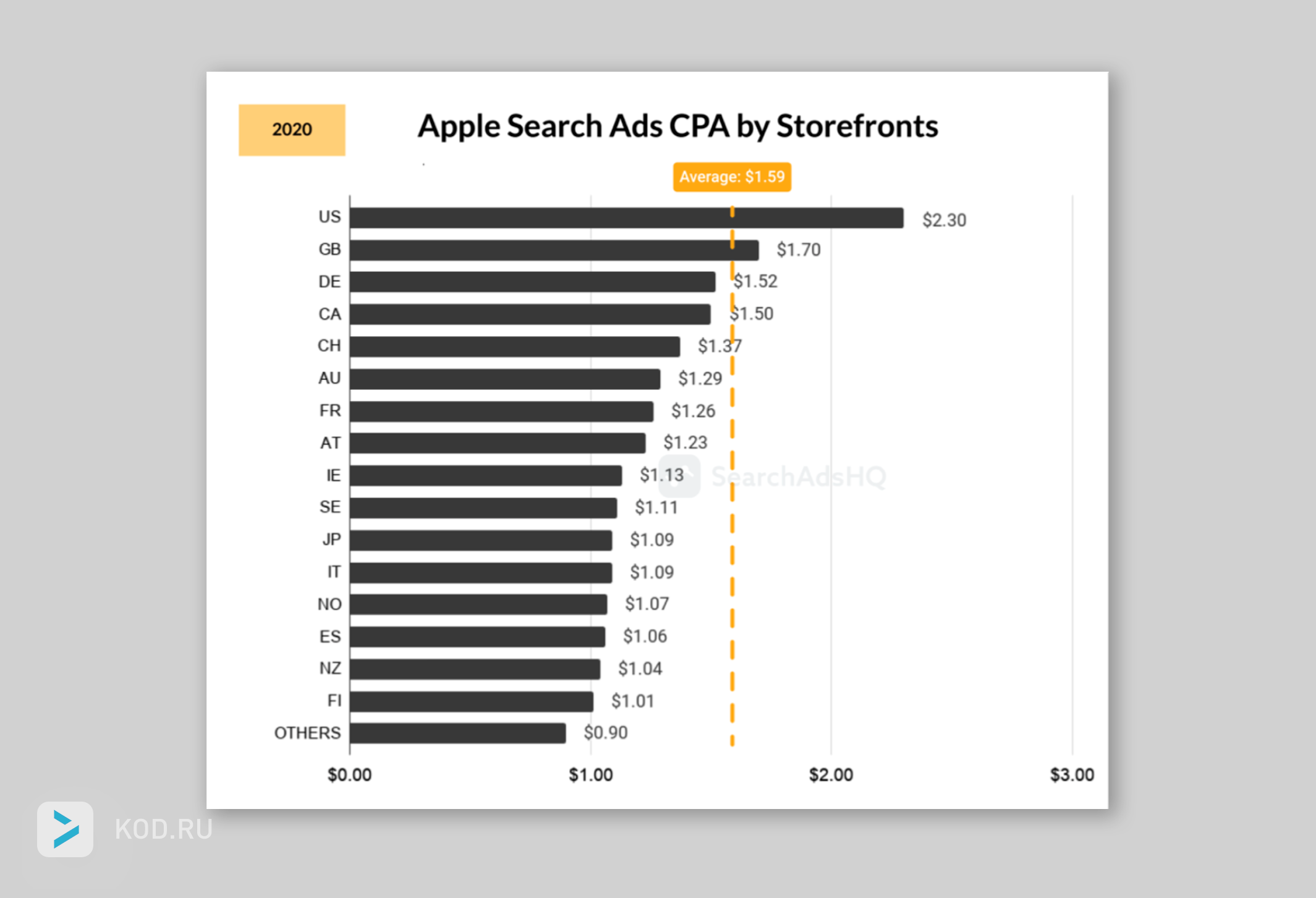
Task: Click the $2.30 value label
Action: (x=944, y=220)
